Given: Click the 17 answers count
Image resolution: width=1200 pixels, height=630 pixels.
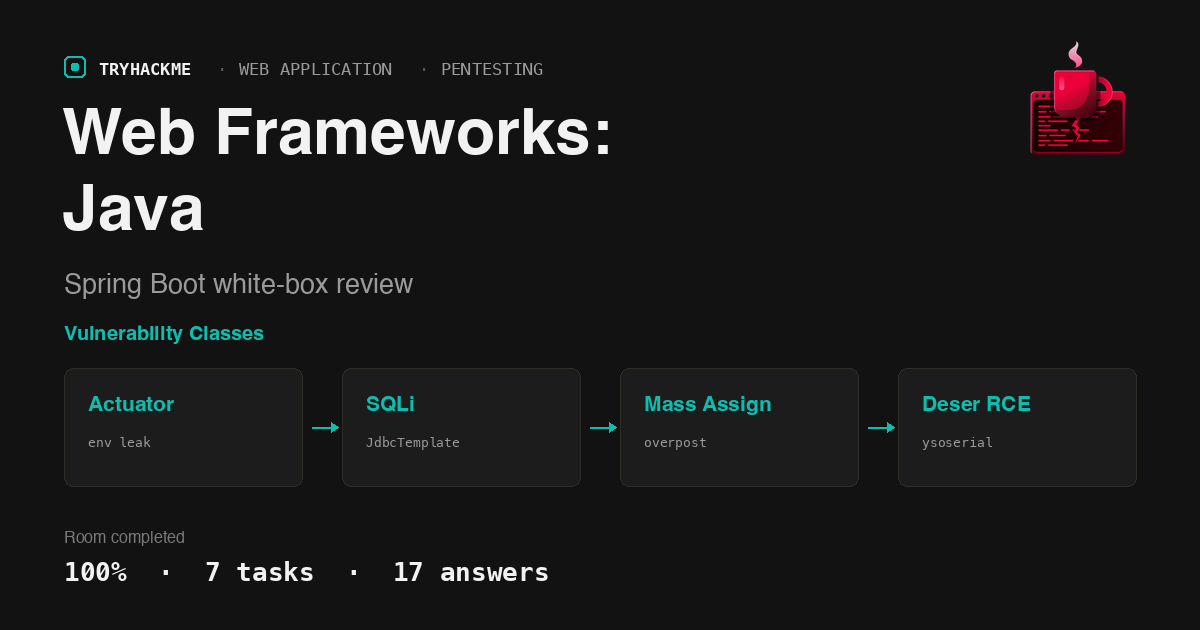Looking at the screenshot, I should [471, 572].
